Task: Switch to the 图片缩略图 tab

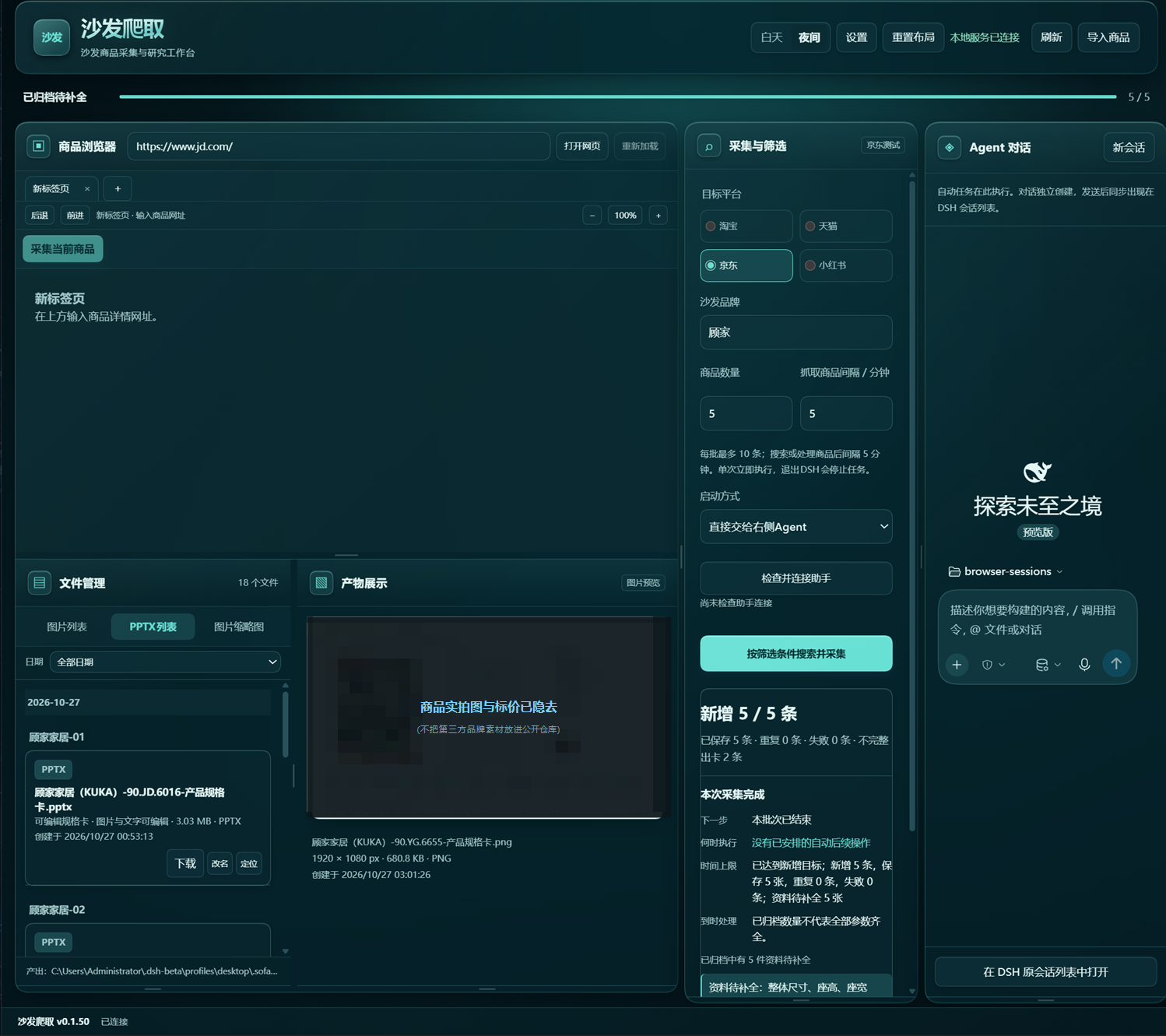Action: click(239, 627)
